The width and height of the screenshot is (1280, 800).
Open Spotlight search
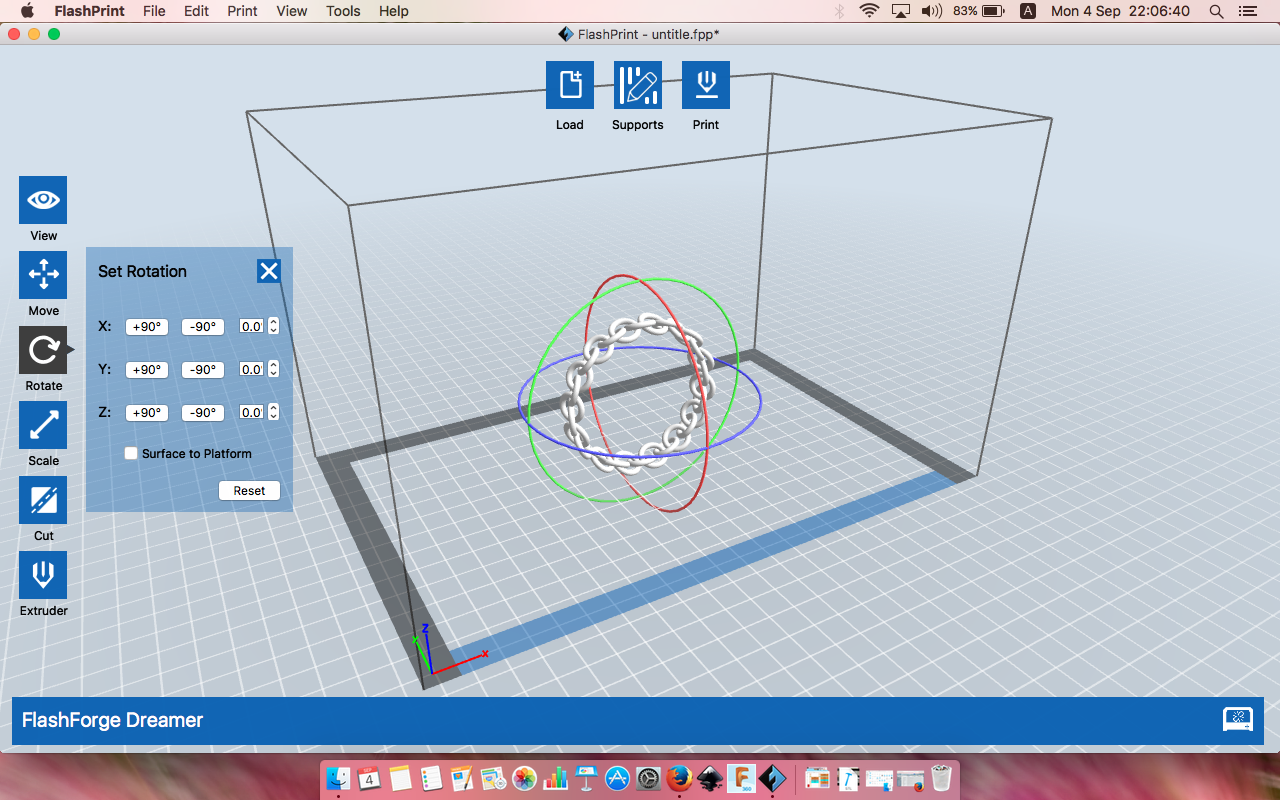(1216, 11)
